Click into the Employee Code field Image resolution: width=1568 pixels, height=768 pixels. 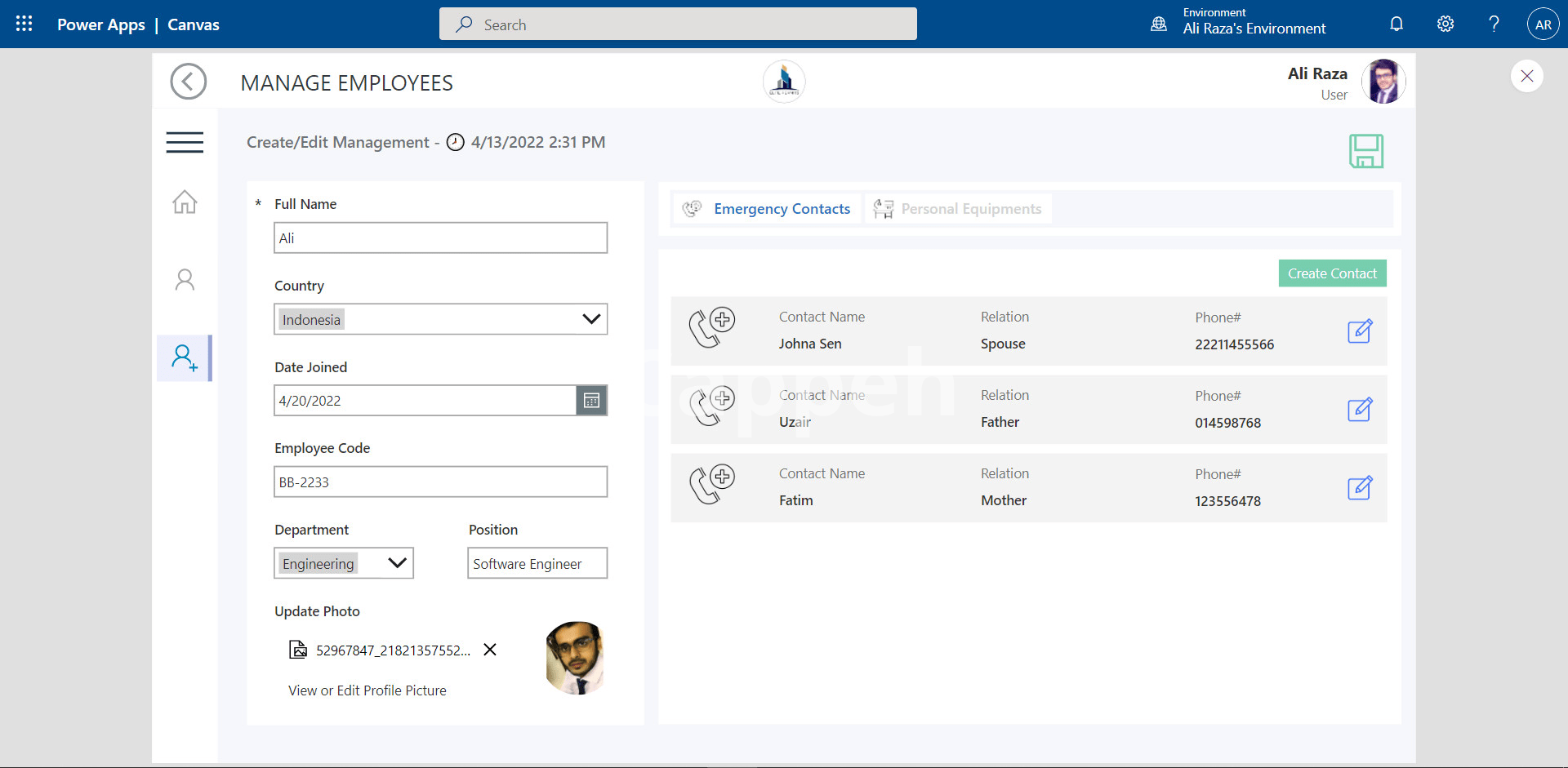click(440, 482)
